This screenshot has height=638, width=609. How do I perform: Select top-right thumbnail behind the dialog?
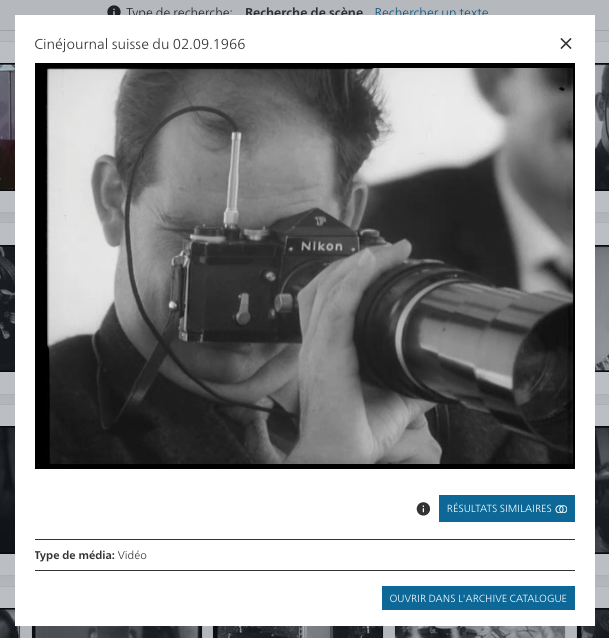[x=601, y=128]
